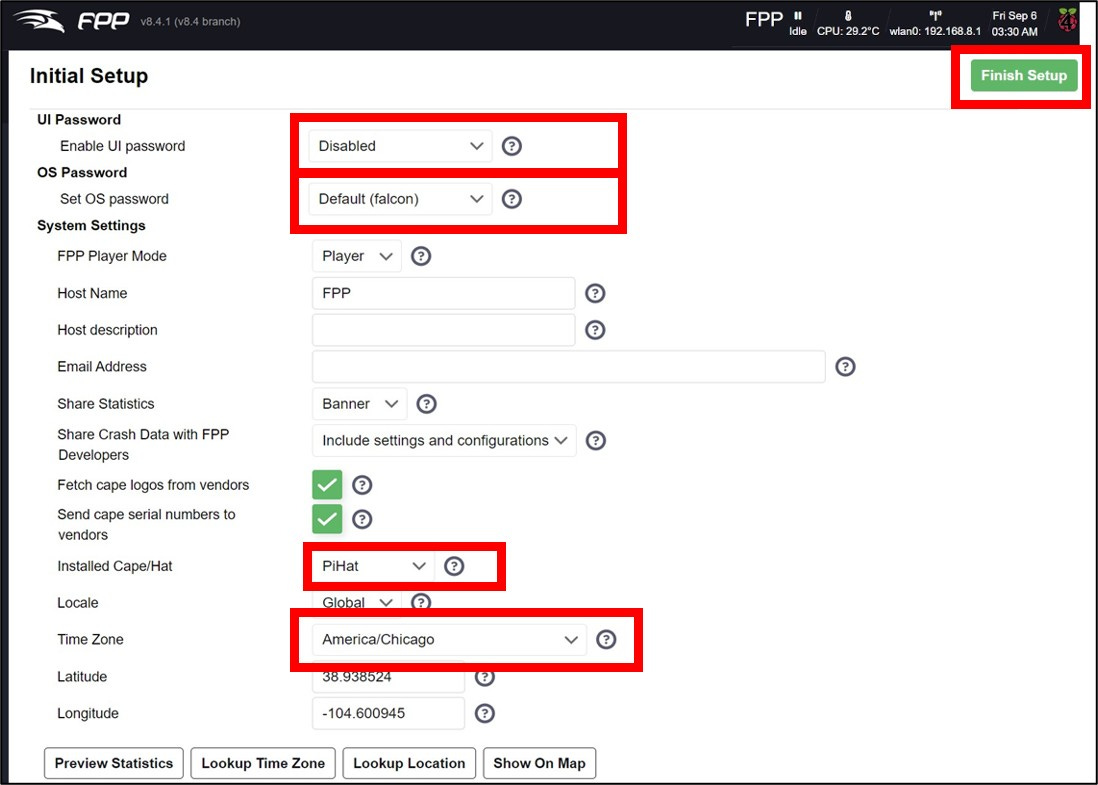Open the Installed Cape/Hat PiHat dropdown
Screen dimensions: 1098x785
coord(373,566)
